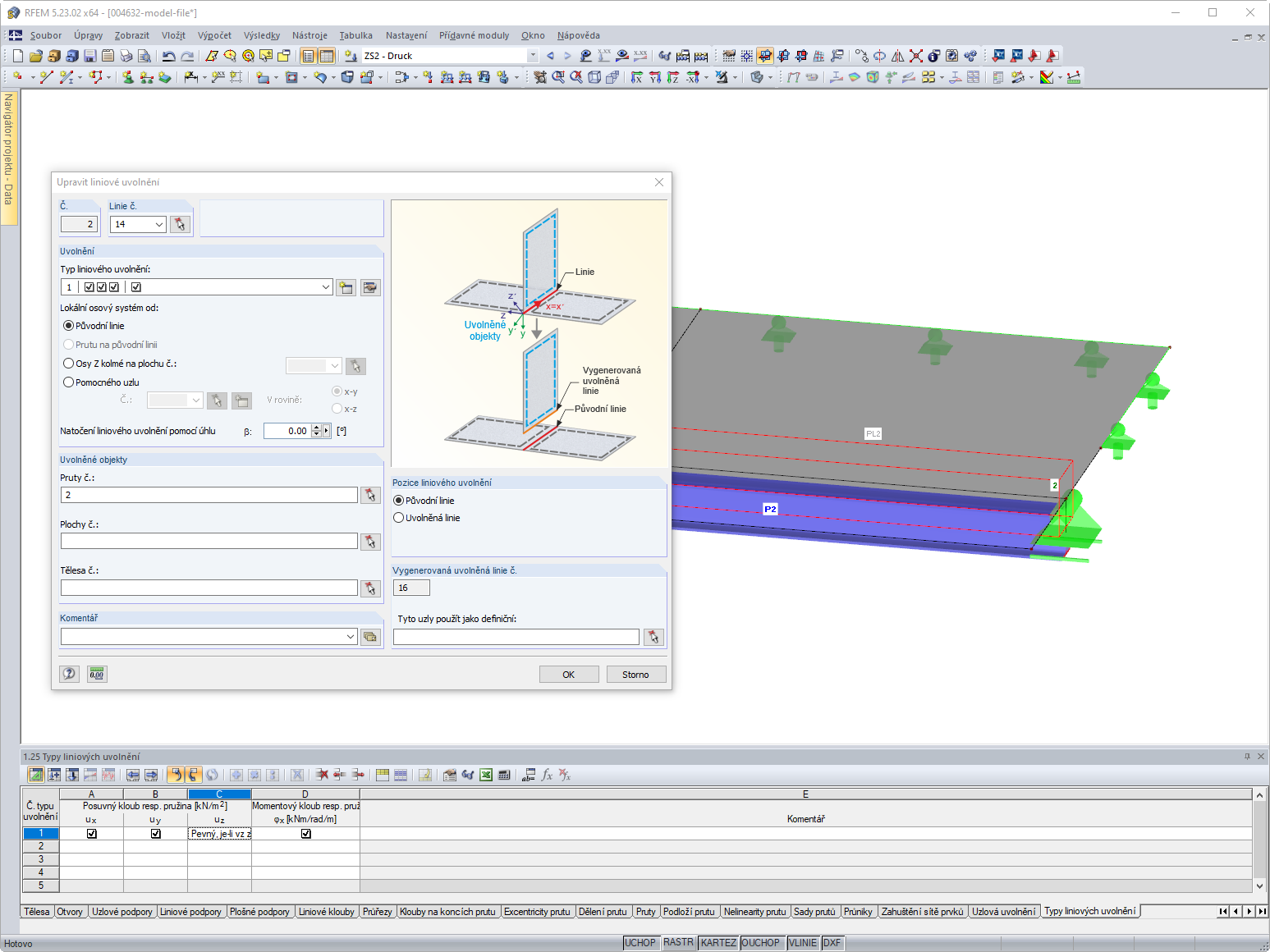Image resolution: width=1270 pixels, height=952 pixels.
Task: Expand the Typ liniového uvolnění combo box
Action: (x=326, y=287)
